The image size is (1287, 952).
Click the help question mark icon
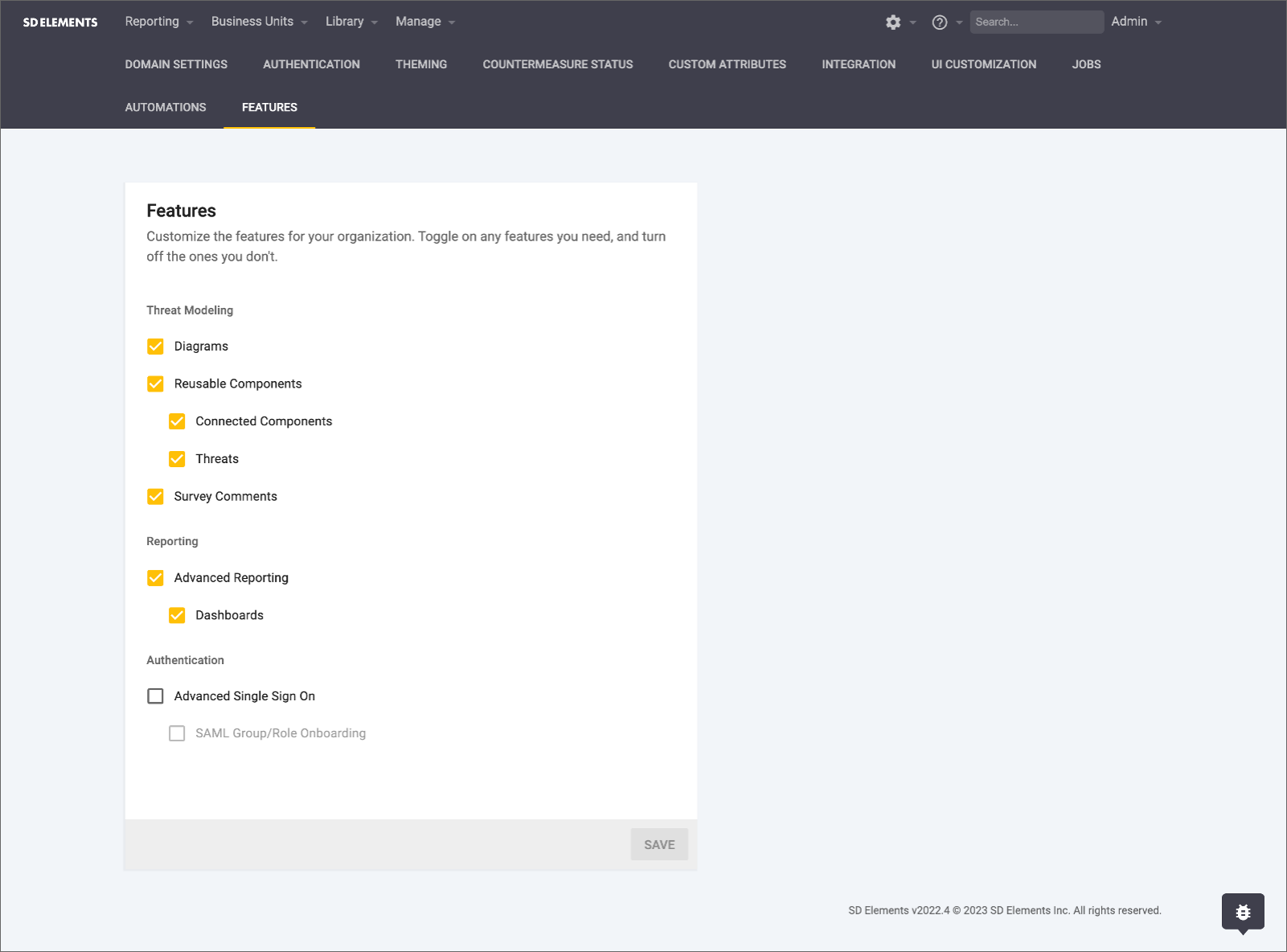tap(939, 23)
